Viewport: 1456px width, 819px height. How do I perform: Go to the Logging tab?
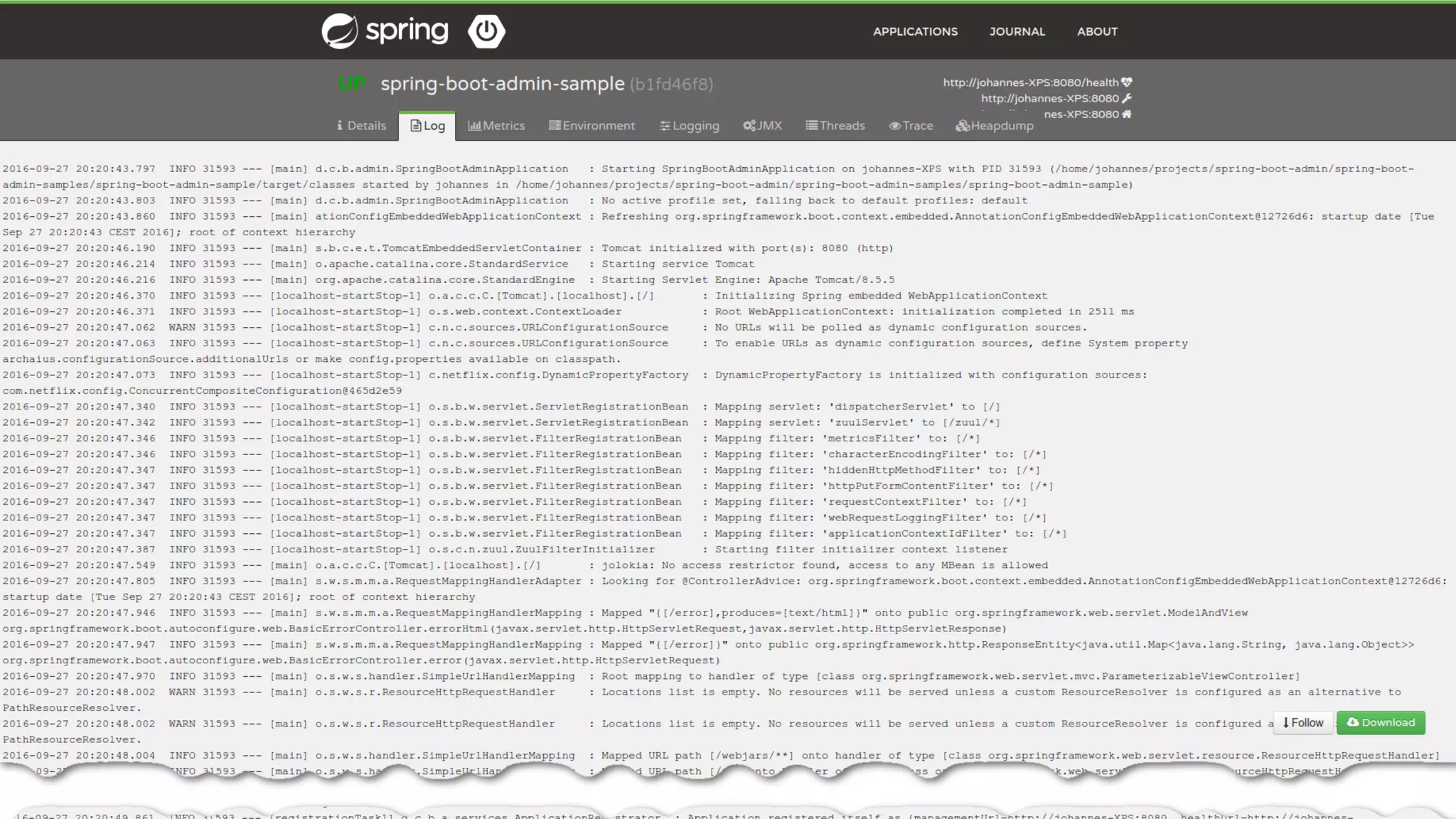(x=689, y=126)
